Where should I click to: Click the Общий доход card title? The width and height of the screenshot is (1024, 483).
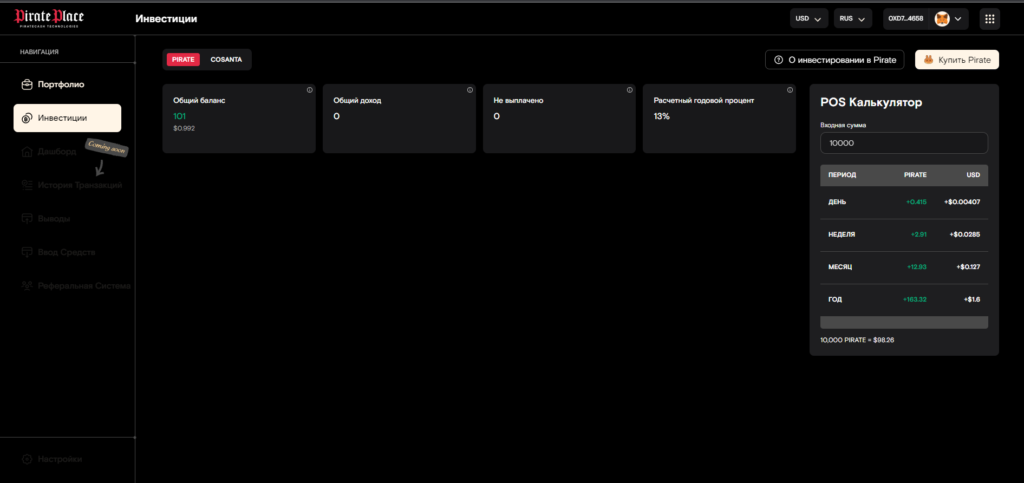tap(357, 101)
